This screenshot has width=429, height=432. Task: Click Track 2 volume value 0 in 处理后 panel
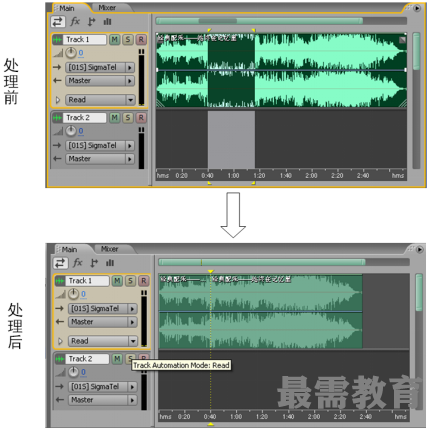tap(83, 372)
